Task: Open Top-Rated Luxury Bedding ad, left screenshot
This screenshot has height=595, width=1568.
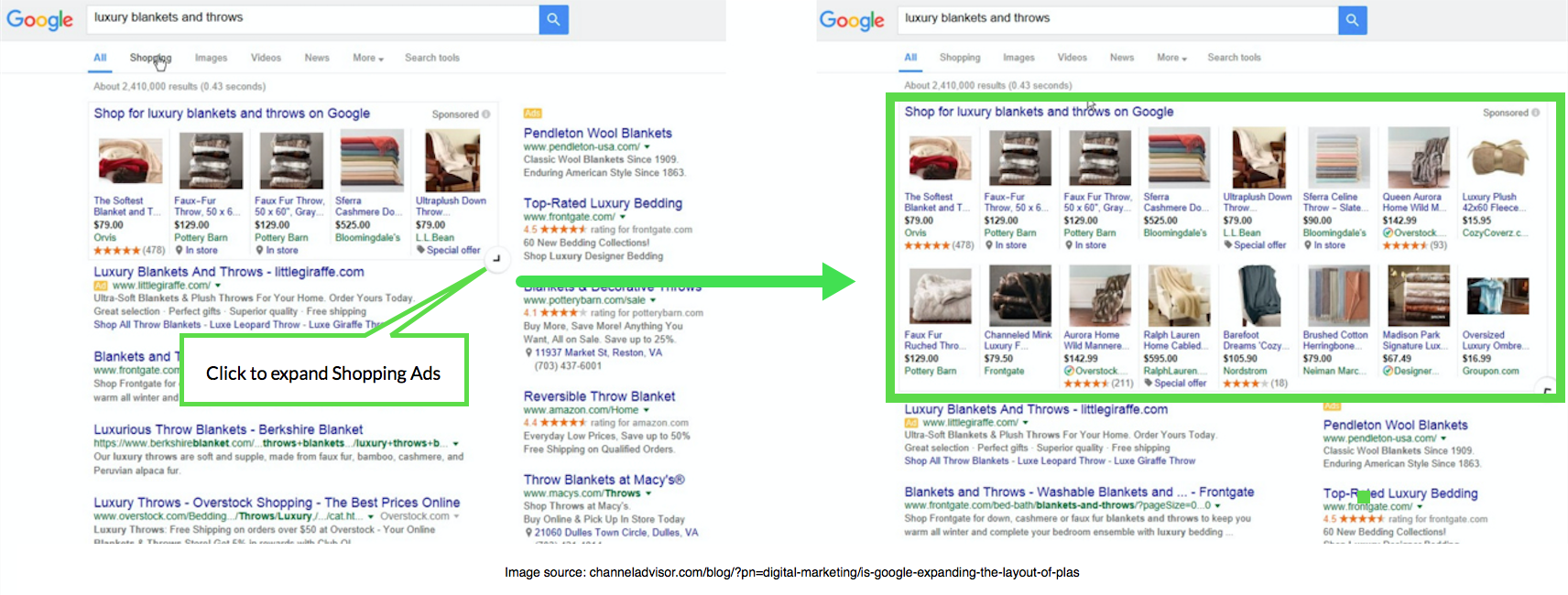Action: 603,203
